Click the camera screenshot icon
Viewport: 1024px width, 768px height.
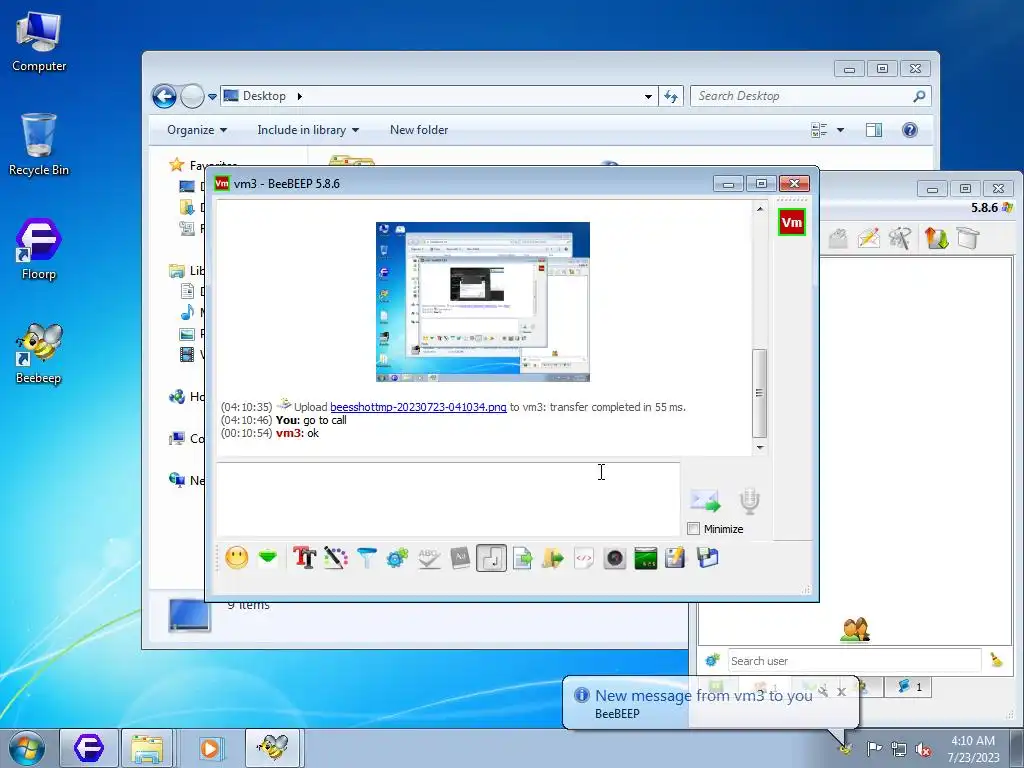coord(615,558)
